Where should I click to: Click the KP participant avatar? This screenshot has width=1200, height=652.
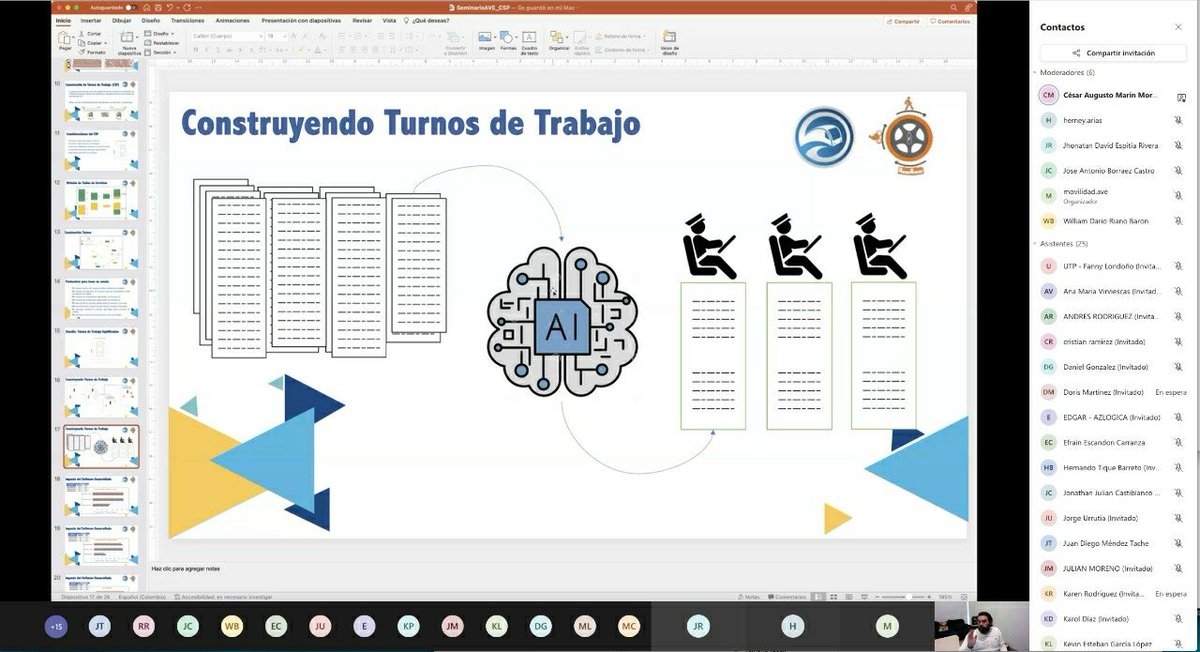point(408,626)
